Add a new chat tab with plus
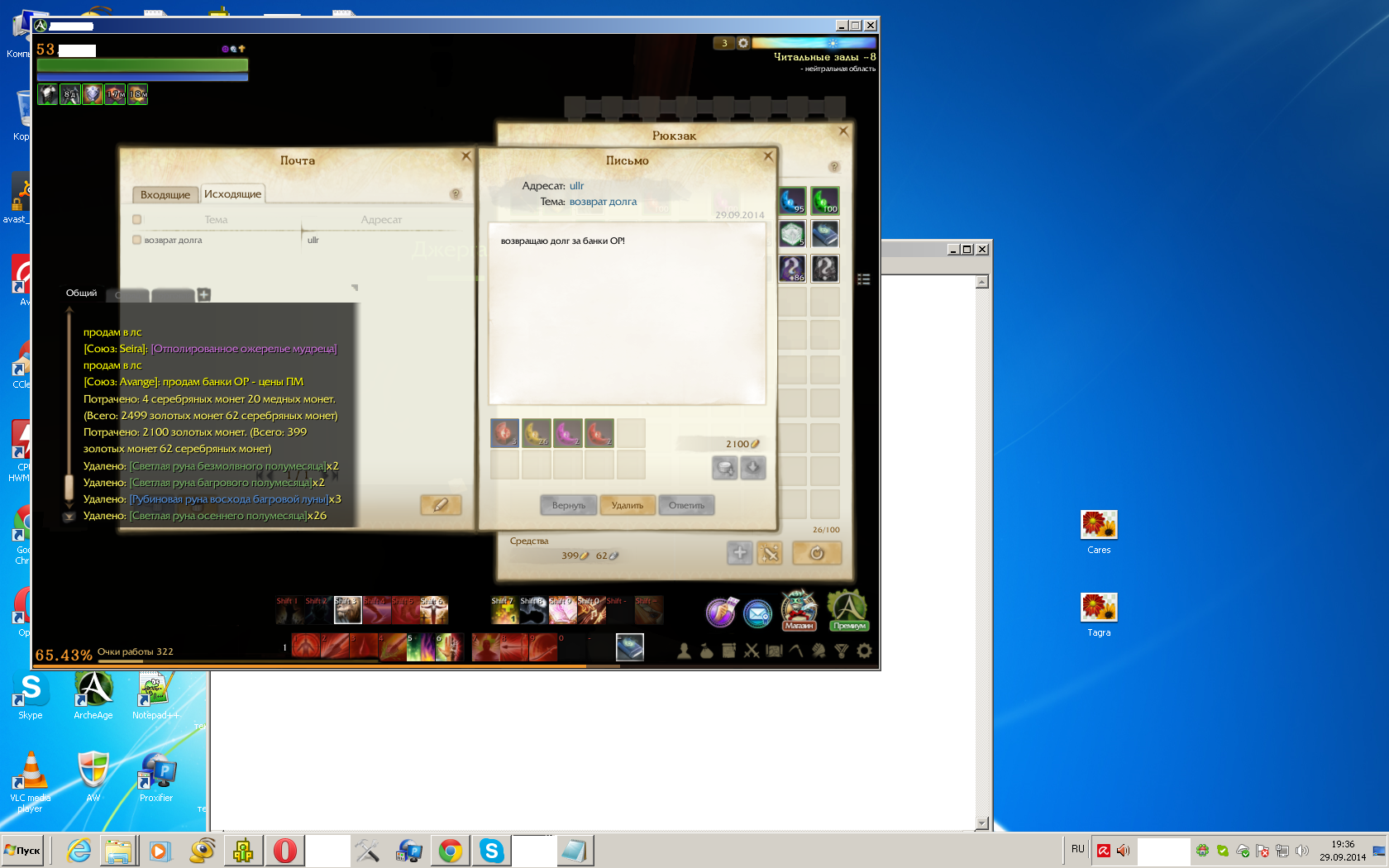 pos(204,294)
